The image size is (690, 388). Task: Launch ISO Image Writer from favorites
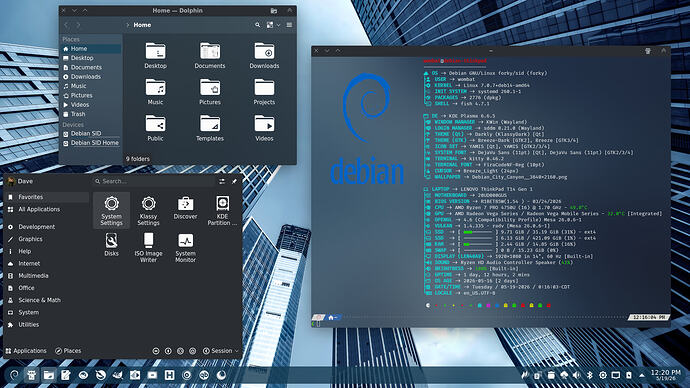[148, 248]
